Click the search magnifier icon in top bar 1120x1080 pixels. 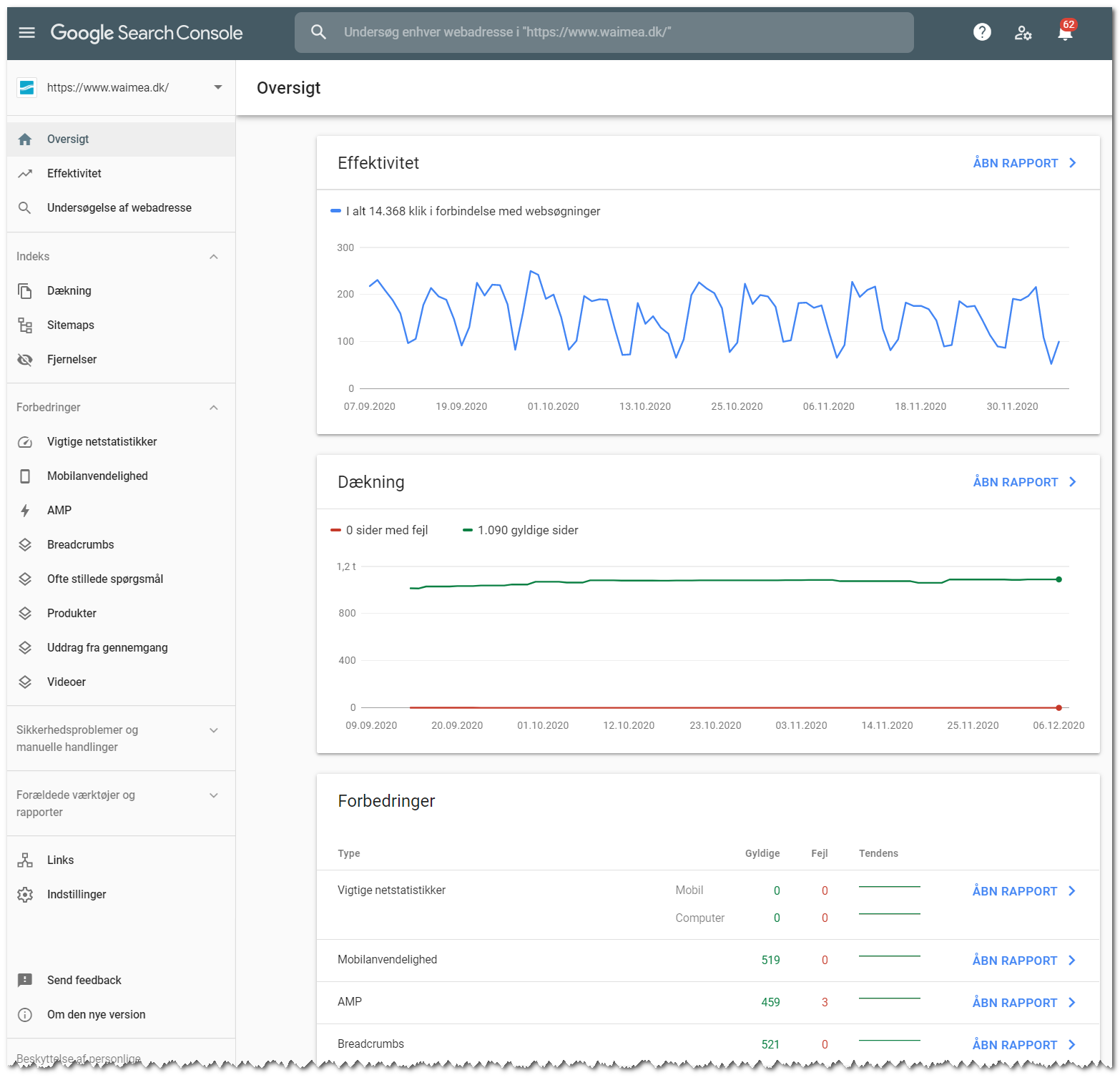coord(318,32)
